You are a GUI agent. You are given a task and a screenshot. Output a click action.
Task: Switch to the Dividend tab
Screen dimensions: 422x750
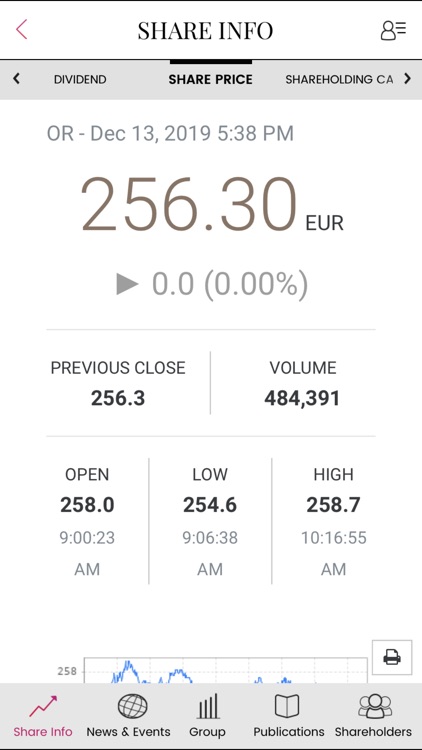coord(80,79)
